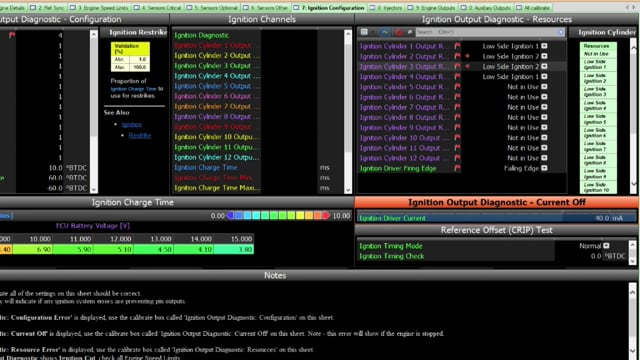The width and height of the screenshot is (640, 360).
Task: Click red flag icon for Ignition Cylinder 7 Output Resource
Action: (457, 107)
